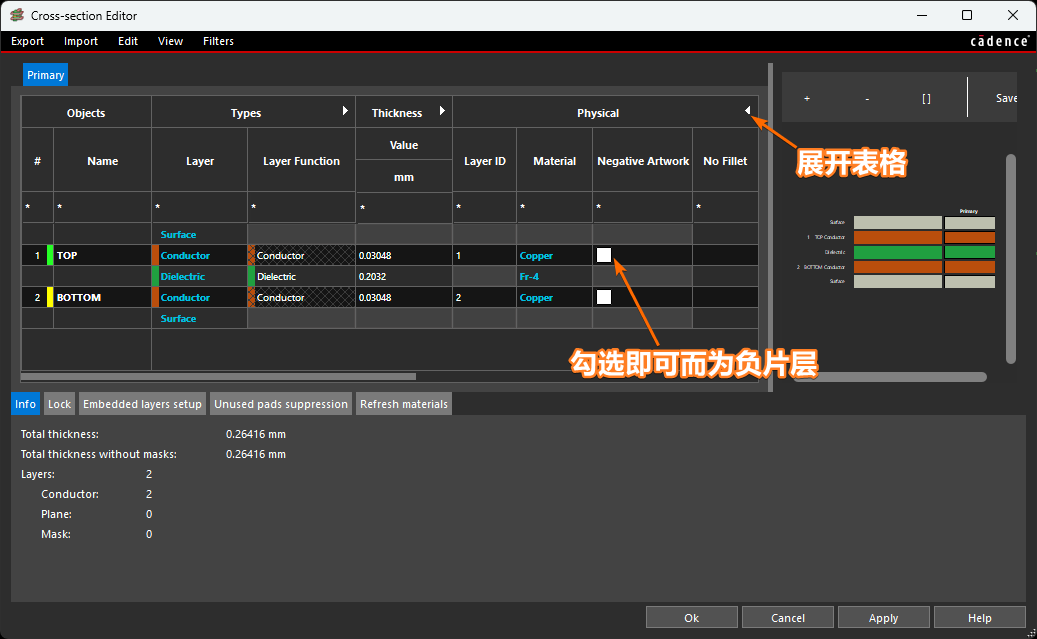The image size is (1037, 639).
Task: Open the Filters menu
Action: point(218,41)
